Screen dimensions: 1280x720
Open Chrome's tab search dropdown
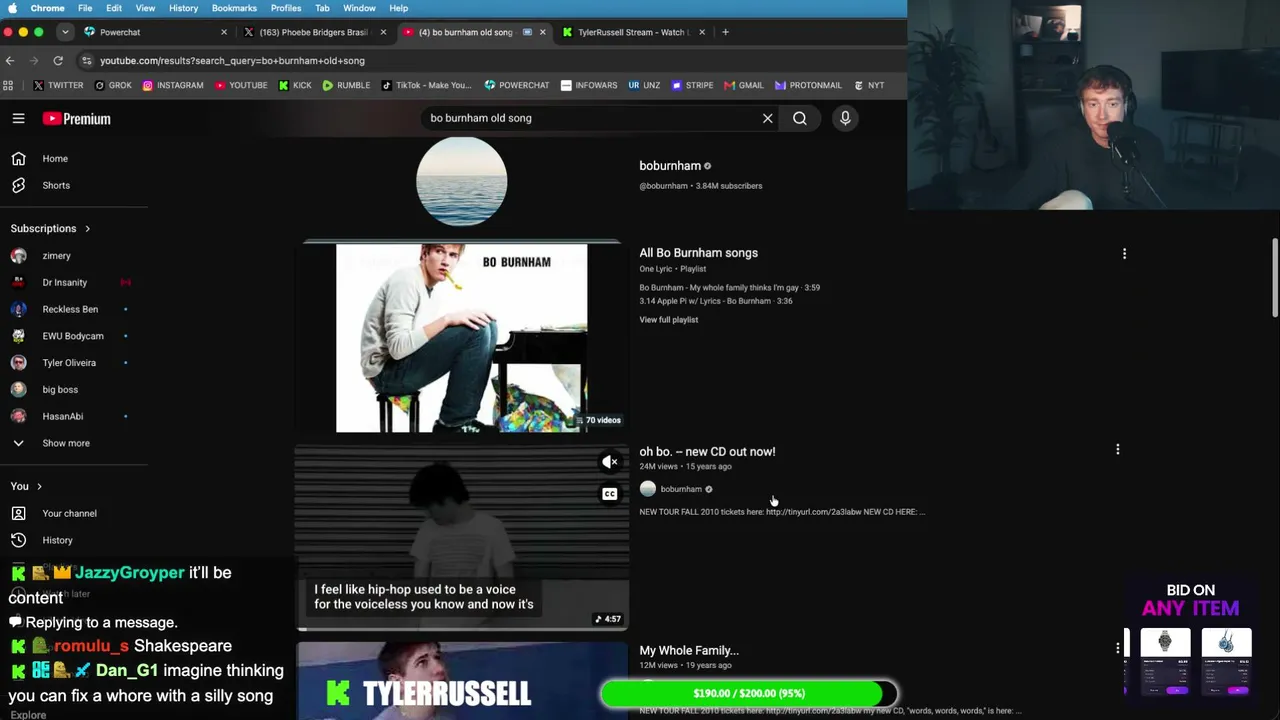pyautogui.click(x=64, y=32)
